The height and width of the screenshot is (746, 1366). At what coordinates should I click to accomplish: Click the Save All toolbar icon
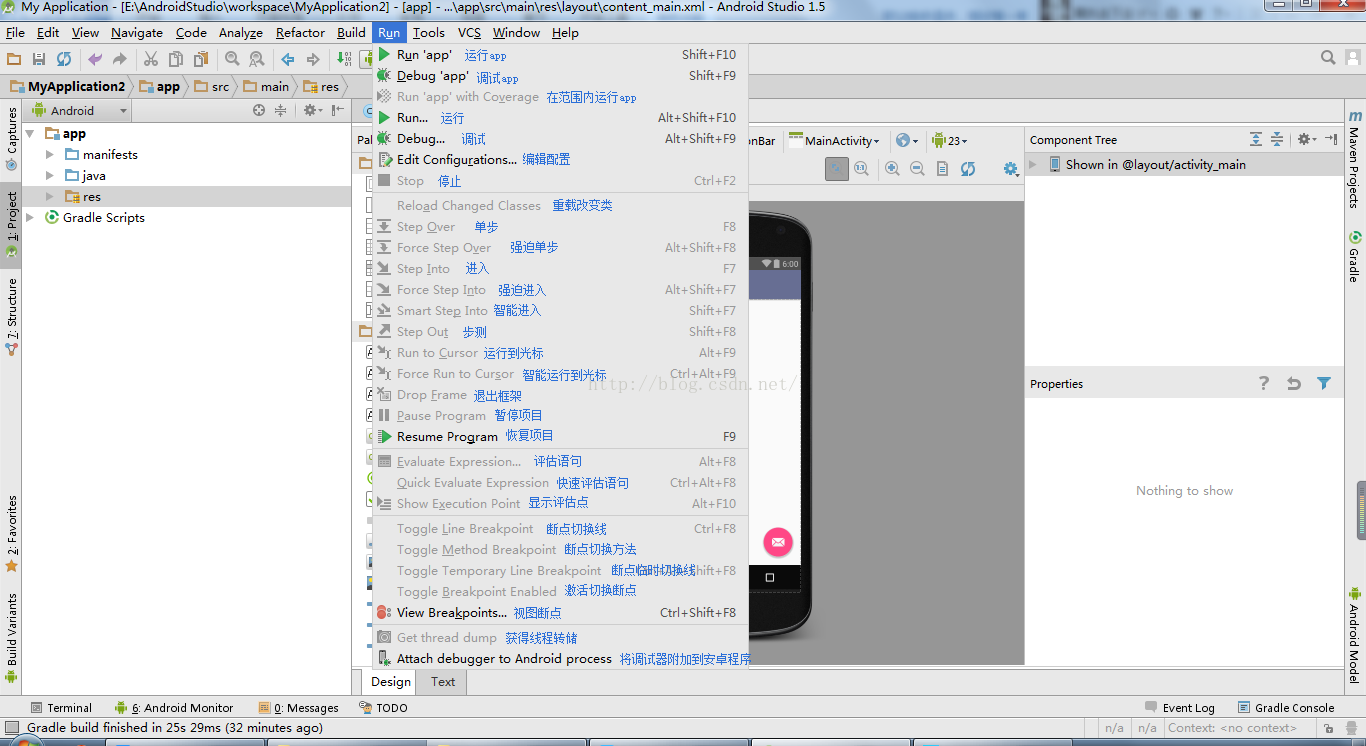(x=39, y=59)
